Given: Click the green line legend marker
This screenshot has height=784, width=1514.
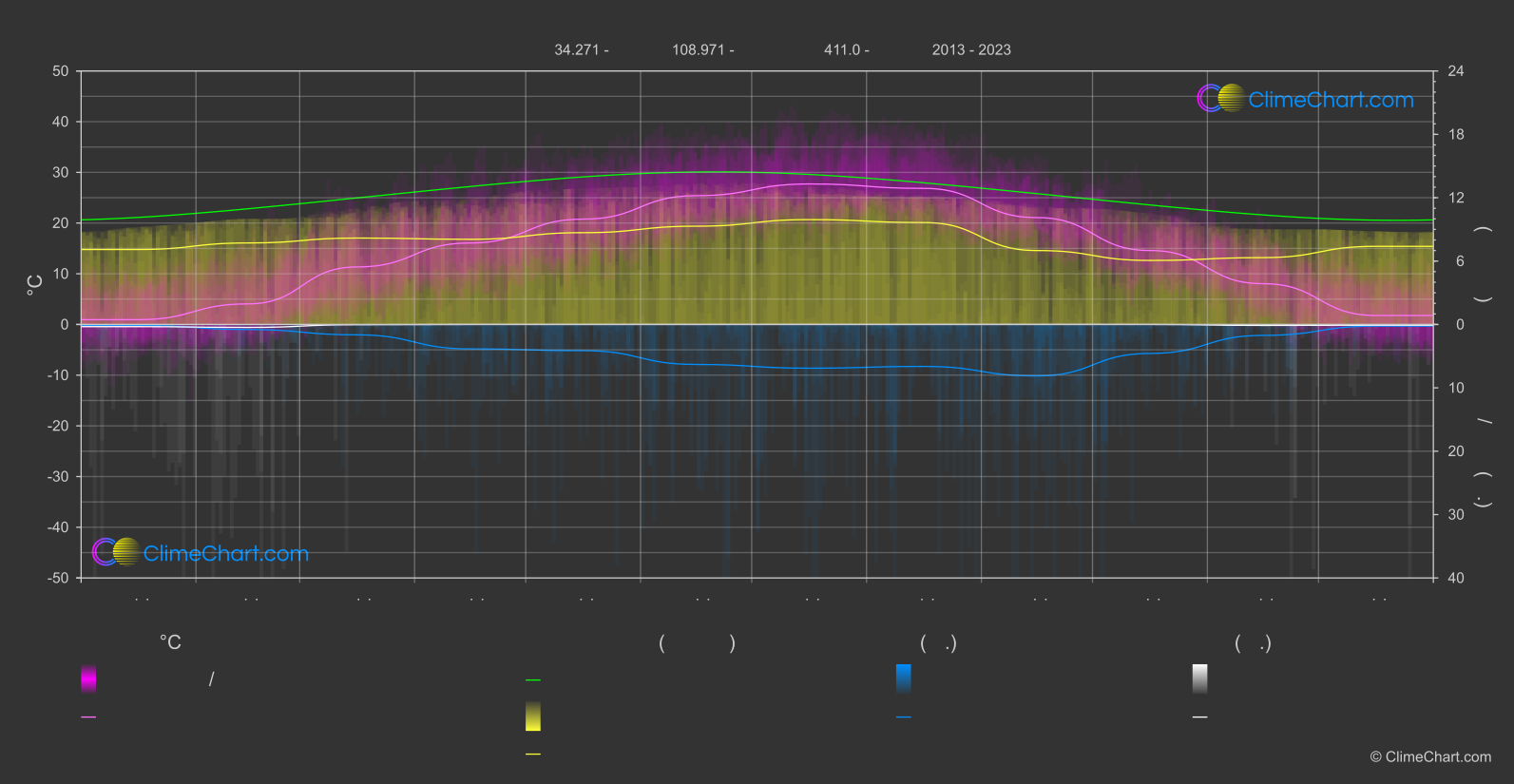Looking at the screenshot, I should [533, 680].
